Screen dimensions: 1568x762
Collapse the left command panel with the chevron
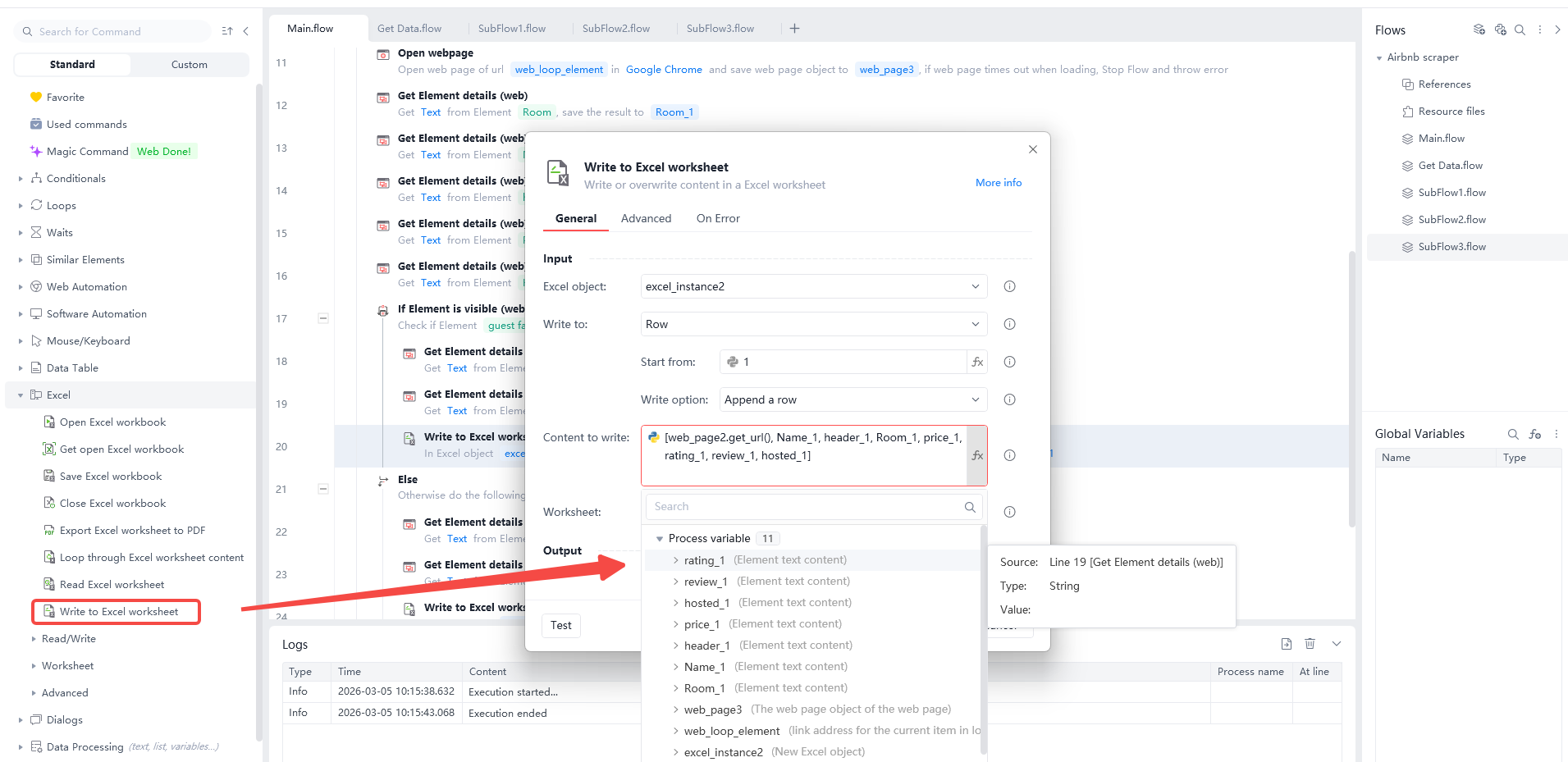tap(245, 30)
